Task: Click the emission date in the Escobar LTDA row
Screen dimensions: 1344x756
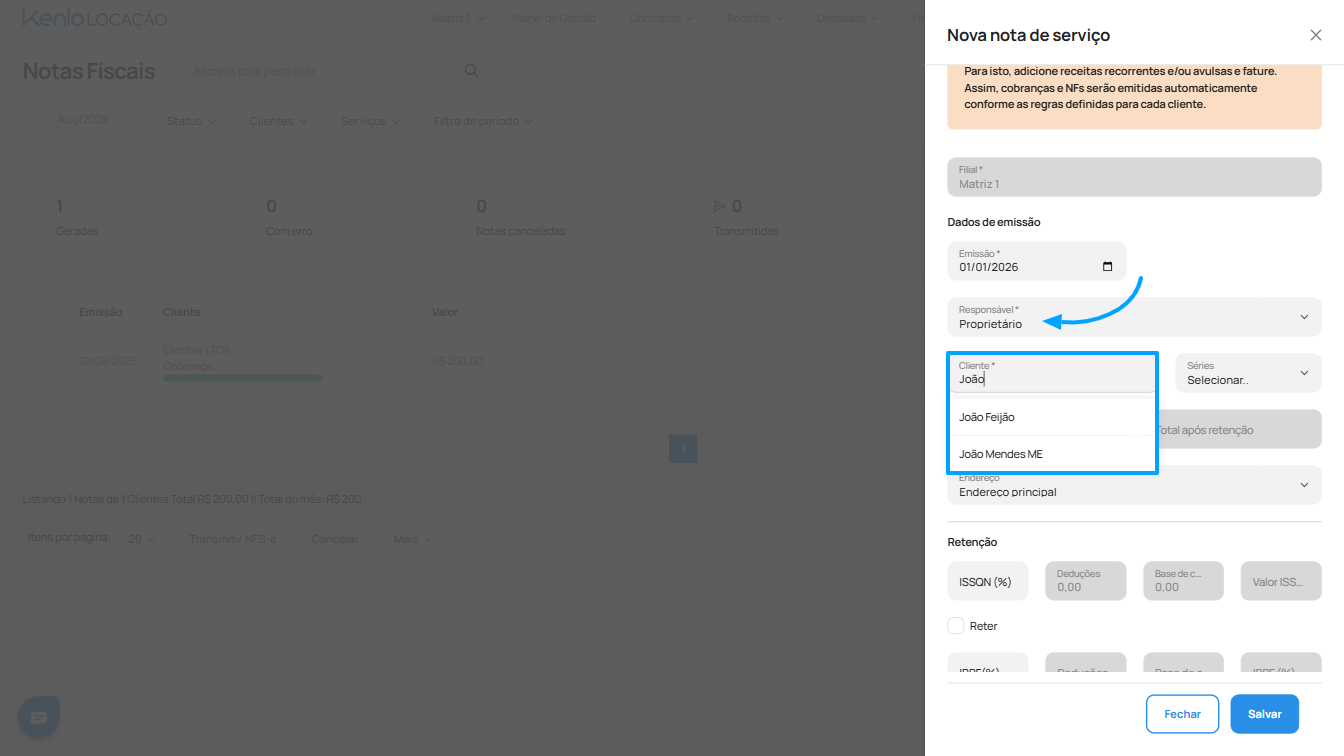Action: click(108, 361)
